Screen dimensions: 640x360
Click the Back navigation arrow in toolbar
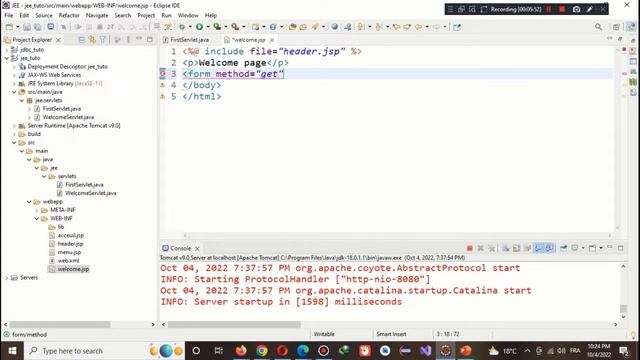(x=418, y=27)
